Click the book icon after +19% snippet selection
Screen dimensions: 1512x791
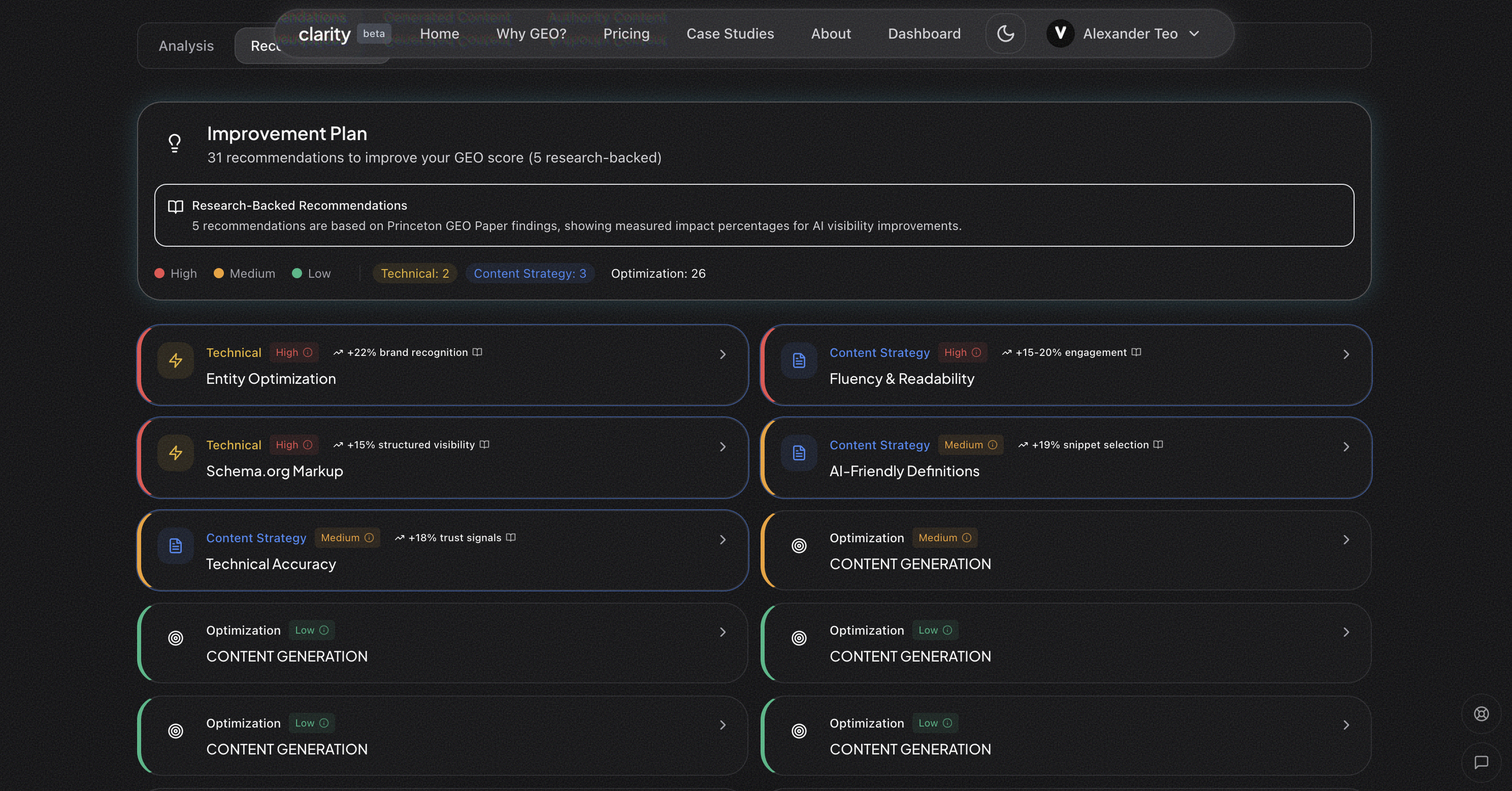tap(1158, 445)
